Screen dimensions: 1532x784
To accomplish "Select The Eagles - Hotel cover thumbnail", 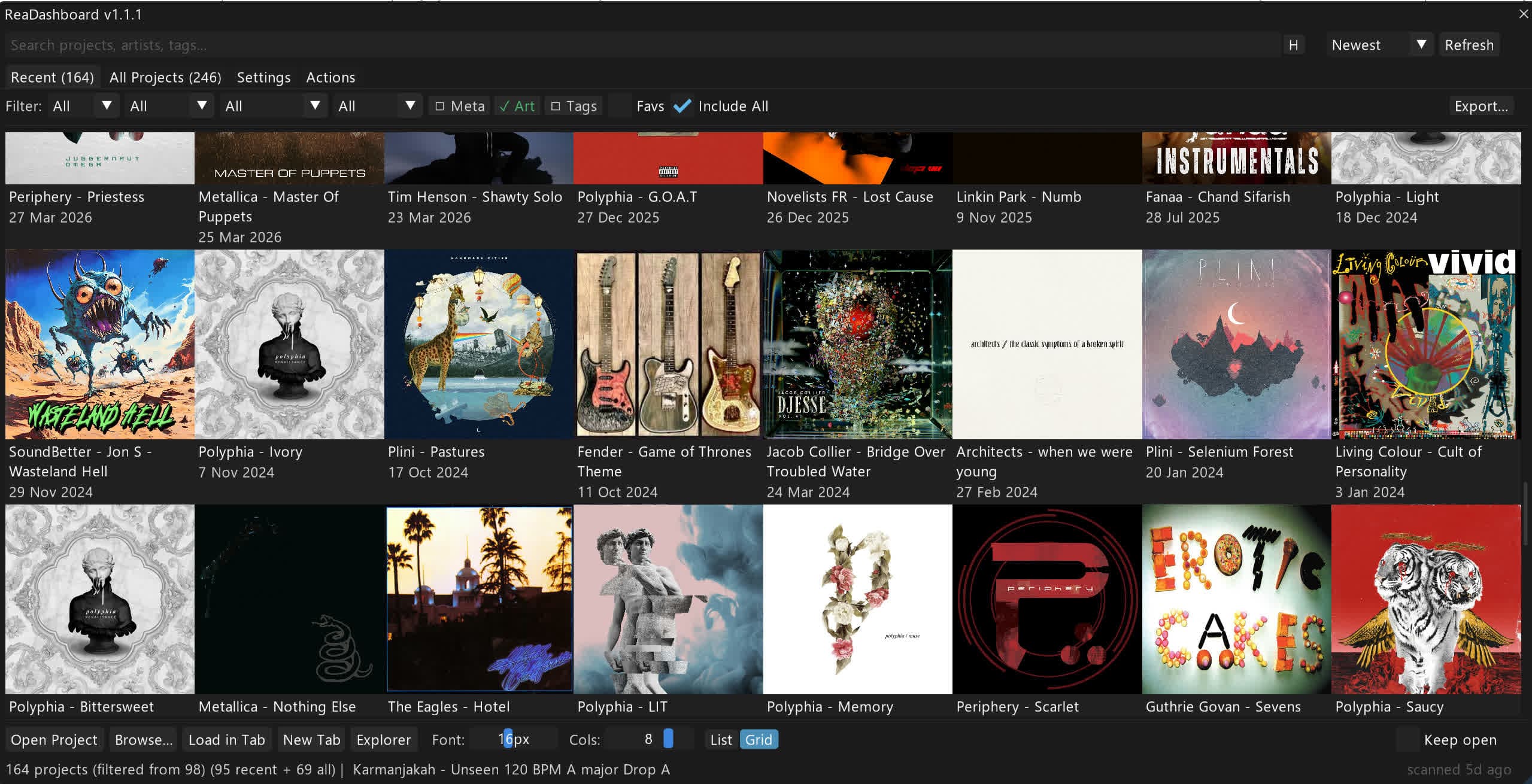I will tap(479, 599).
